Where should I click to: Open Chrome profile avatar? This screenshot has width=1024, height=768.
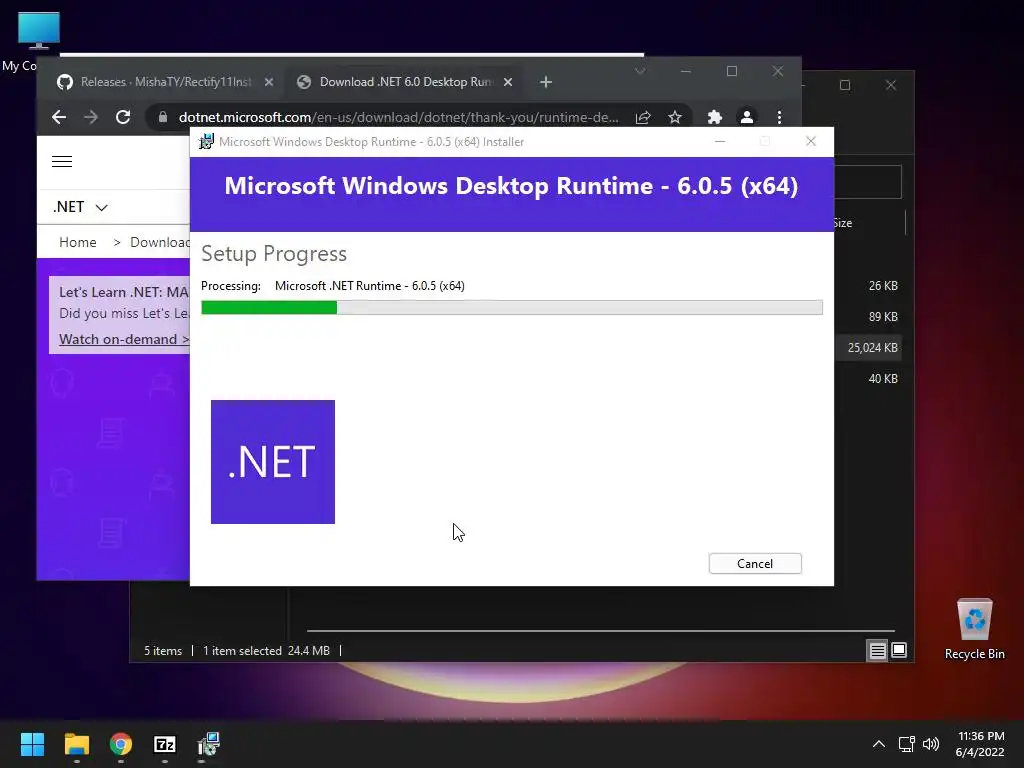pyautogui.click(x=746, y=117)
